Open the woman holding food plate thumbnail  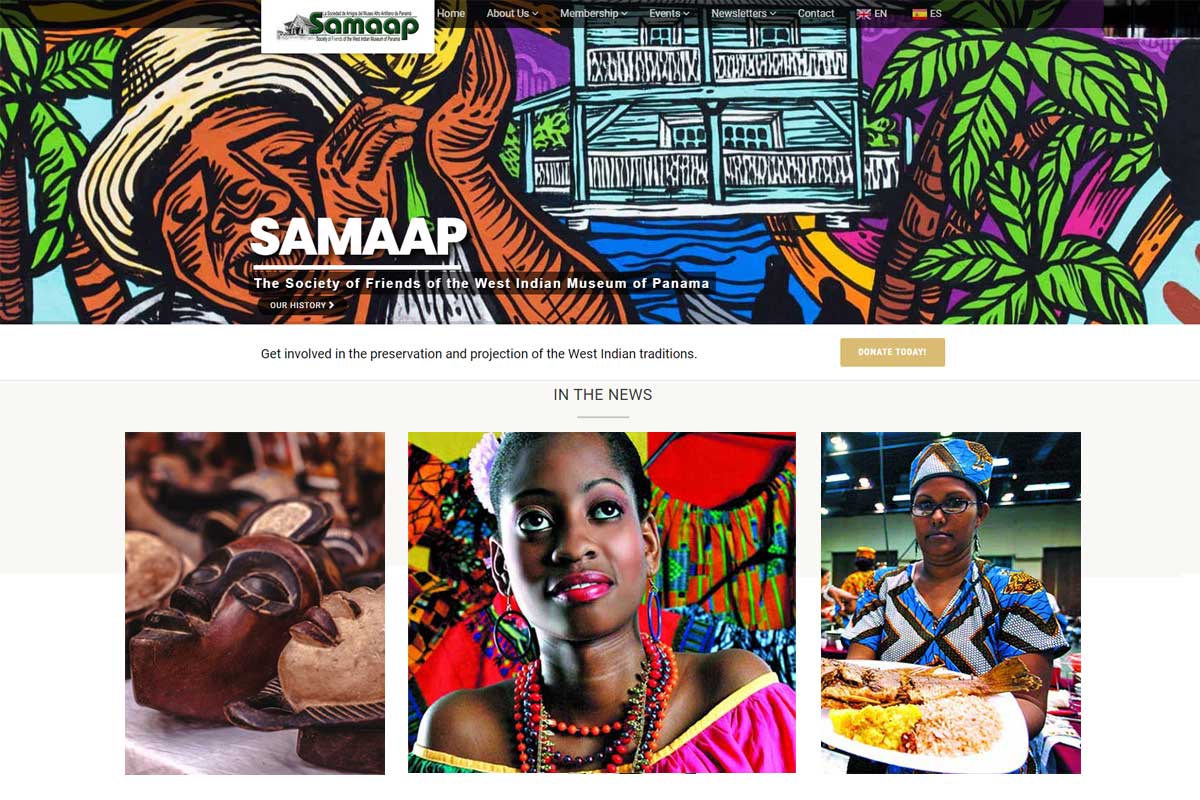click(x=951, y=603)
